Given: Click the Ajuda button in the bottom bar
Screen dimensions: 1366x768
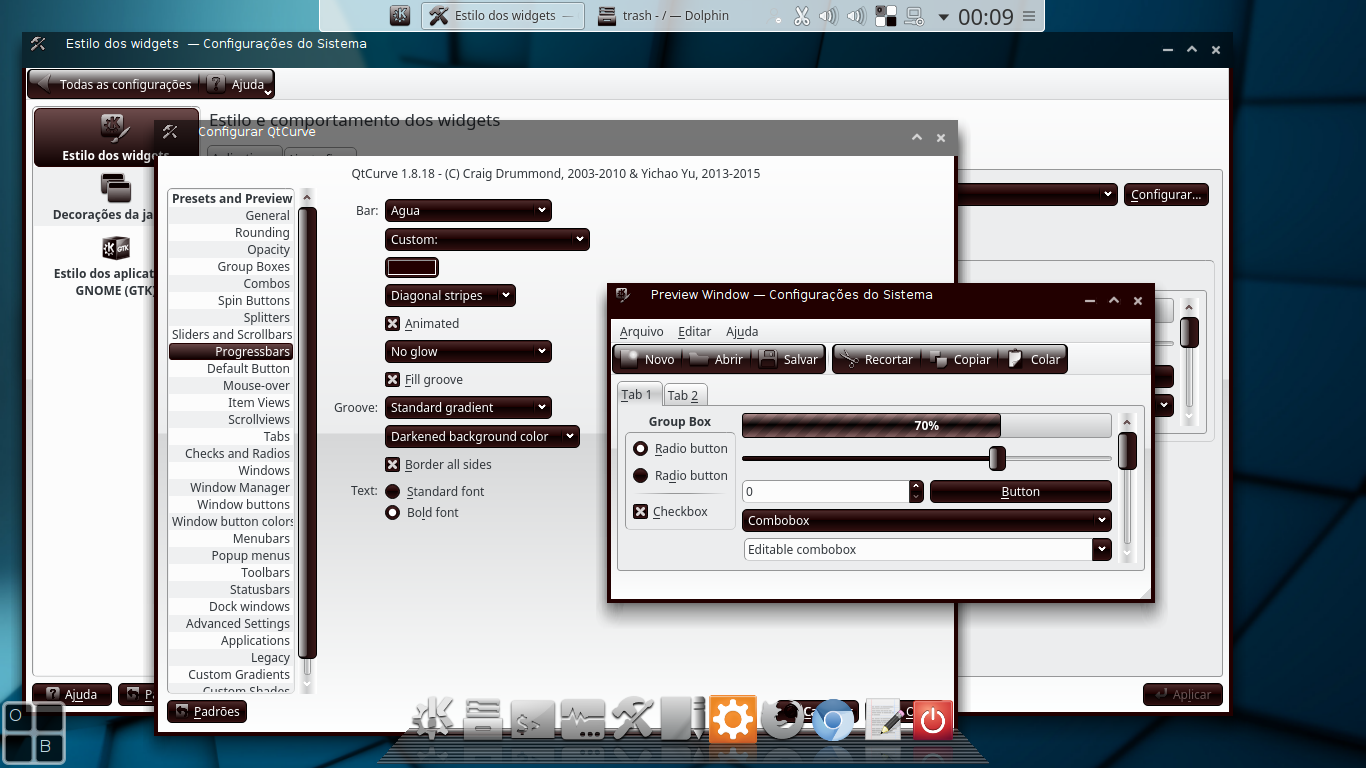Looking at the screenshot, I should pos(72,694).
